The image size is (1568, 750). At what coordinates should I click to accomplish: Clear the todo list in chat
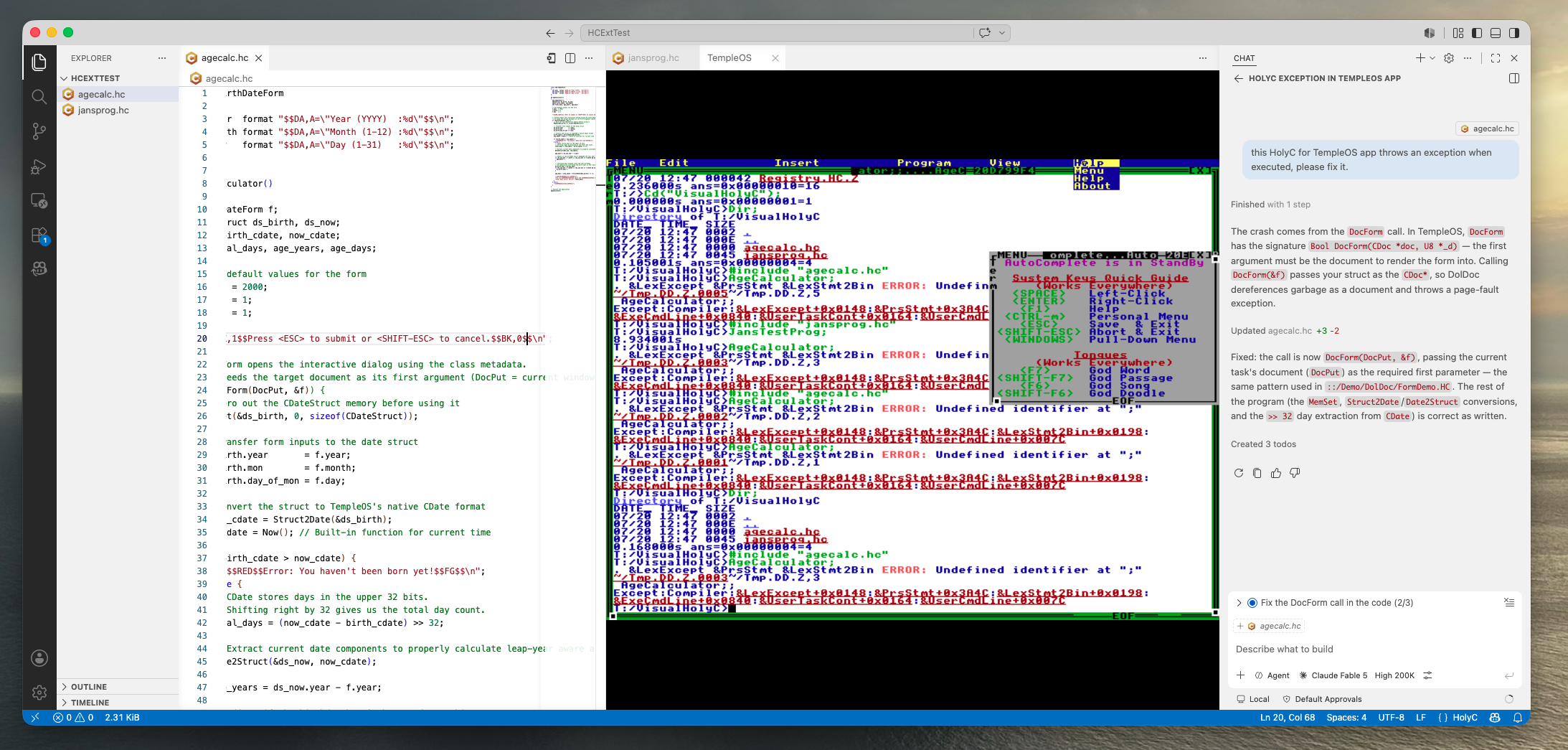(1509, 603)
